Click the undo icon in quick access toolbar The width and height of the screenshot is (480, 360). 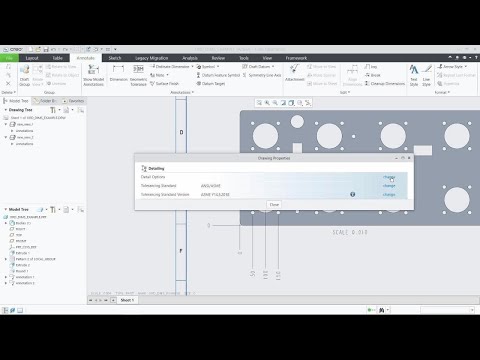coord(53,49)
